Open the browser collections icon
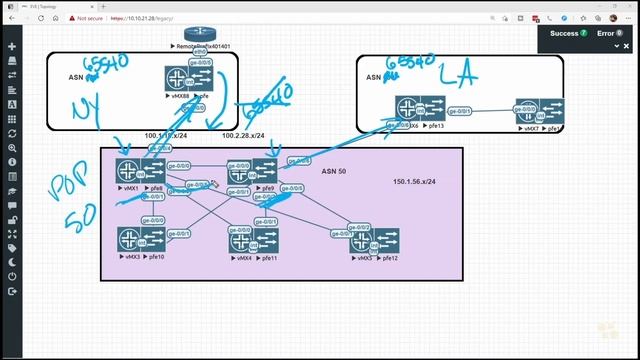 [598, 18]
